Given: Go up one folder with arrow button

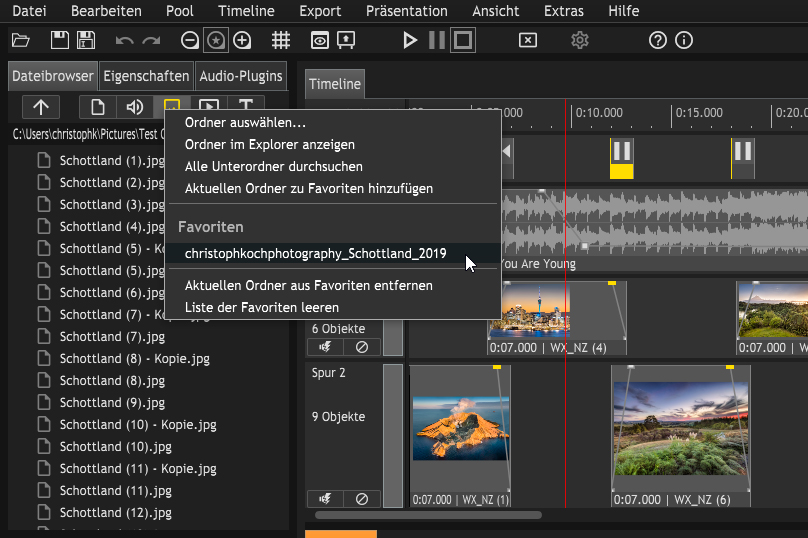Looking at the screenshot, I should pyautogui.click(x=41, y=107).
